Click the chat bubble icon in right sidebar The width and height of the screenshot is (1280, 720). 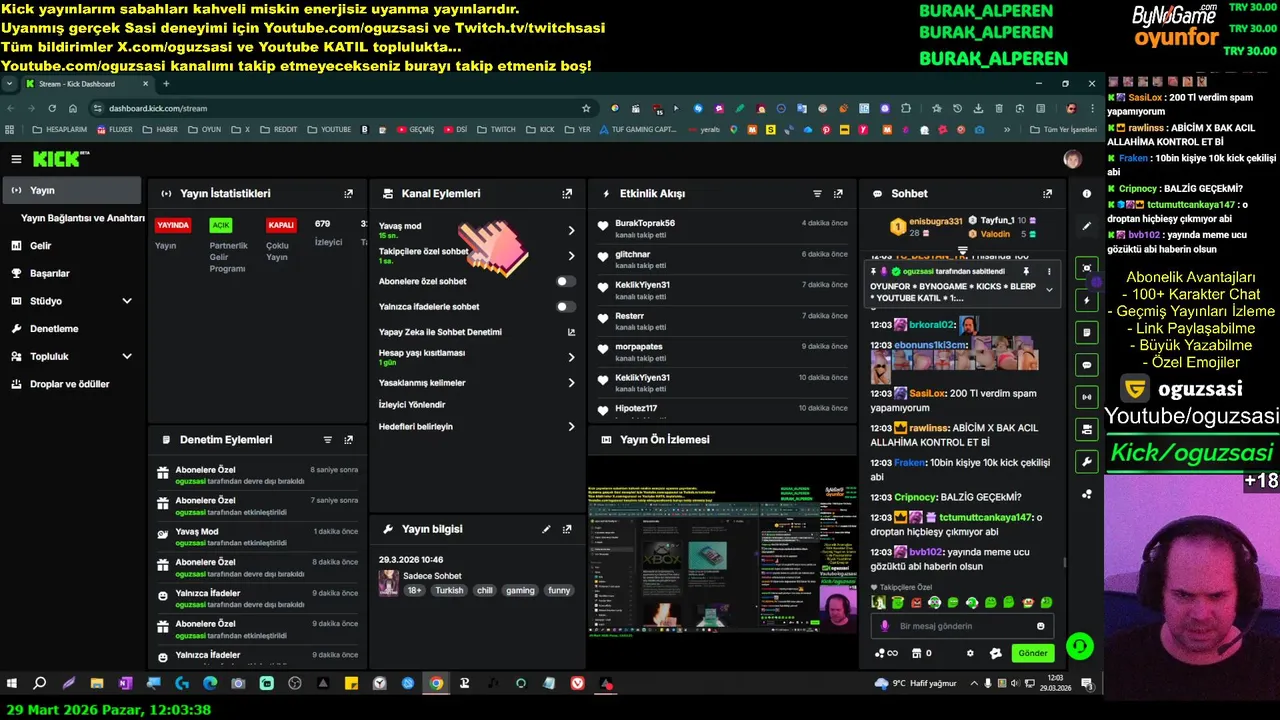click(1087, 365)
